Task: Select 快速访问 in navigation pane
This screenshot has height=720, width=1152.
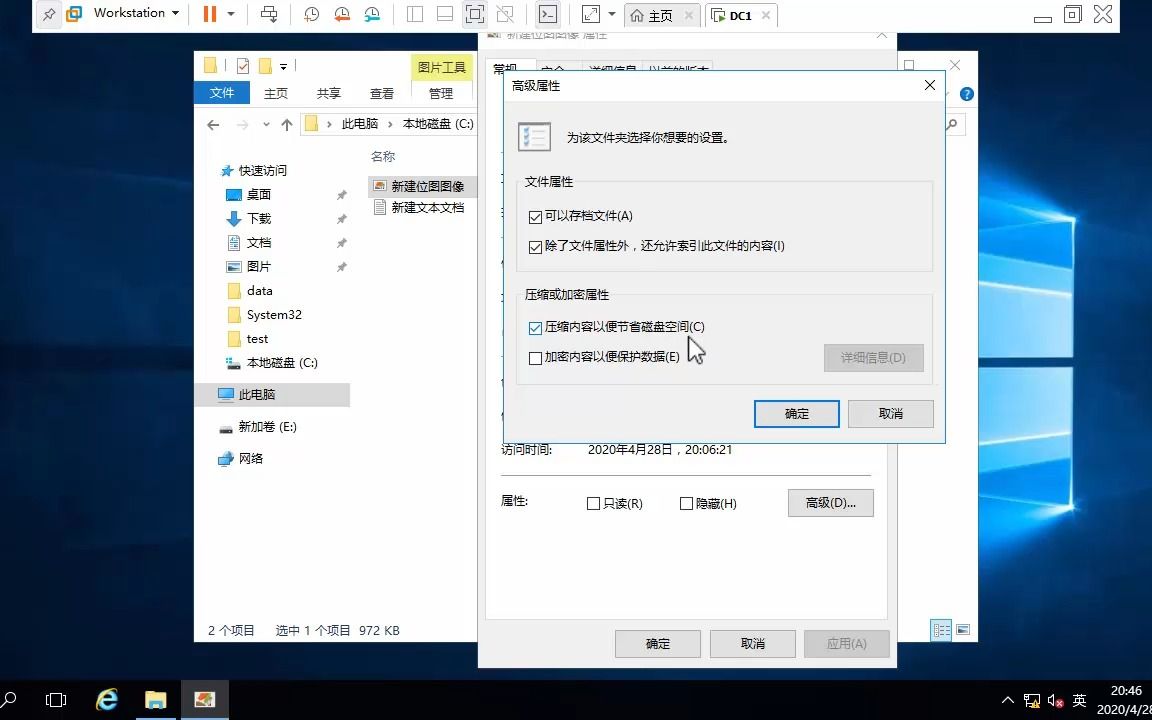Action: [x=262, y=170]
